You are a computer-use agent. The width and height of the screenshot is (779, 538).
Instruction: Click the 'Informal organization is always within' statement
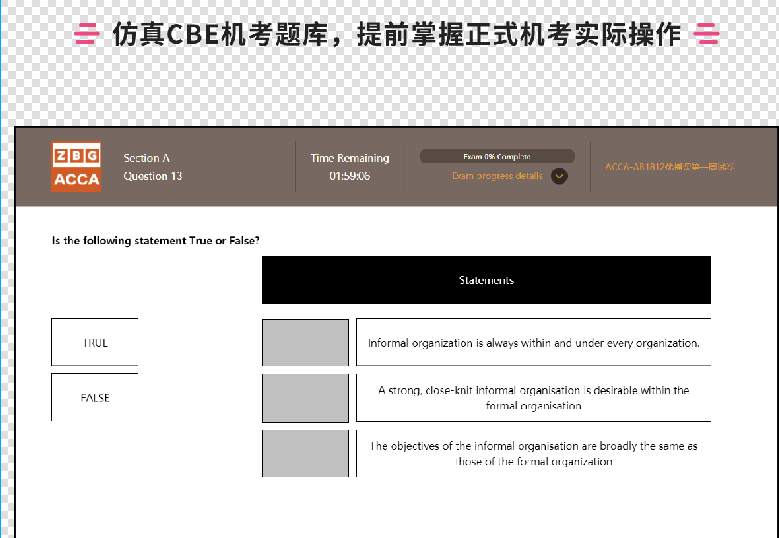pos(533,343)
